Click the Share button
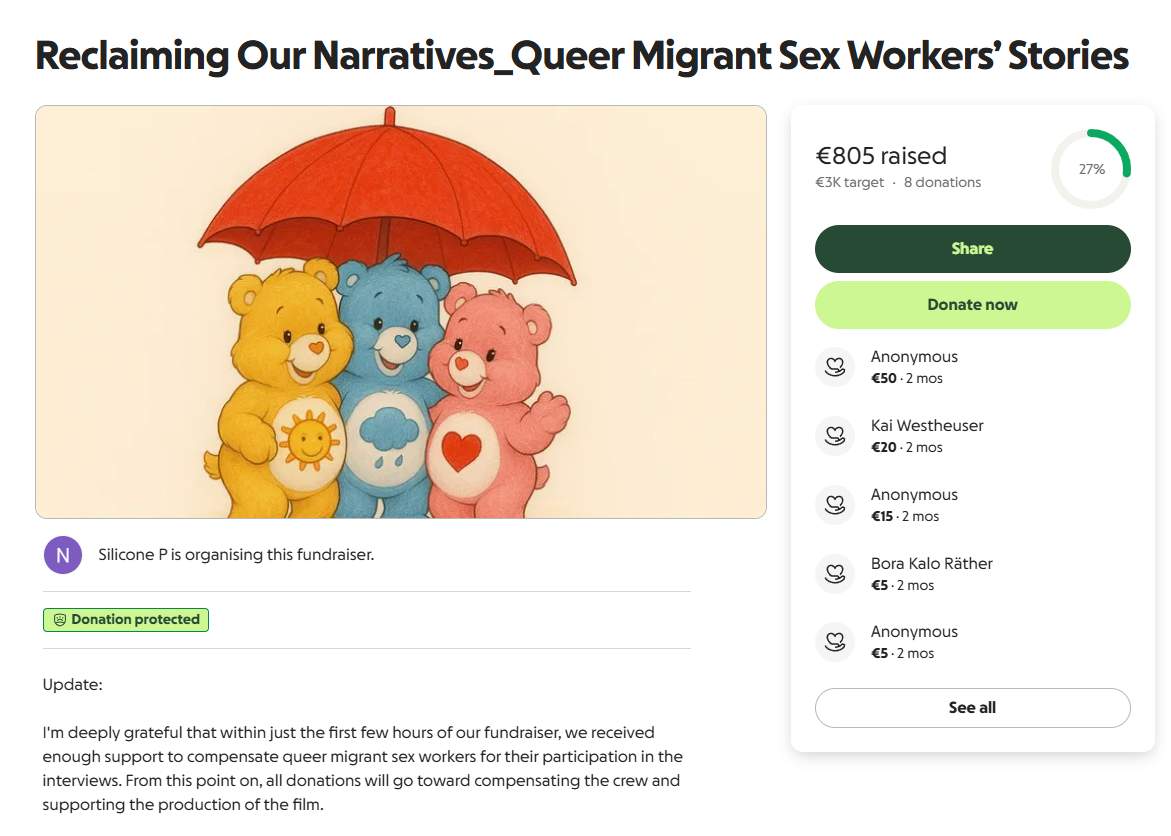The height and width of the screenshot is (836, 1171). click(x=972, y=249)
